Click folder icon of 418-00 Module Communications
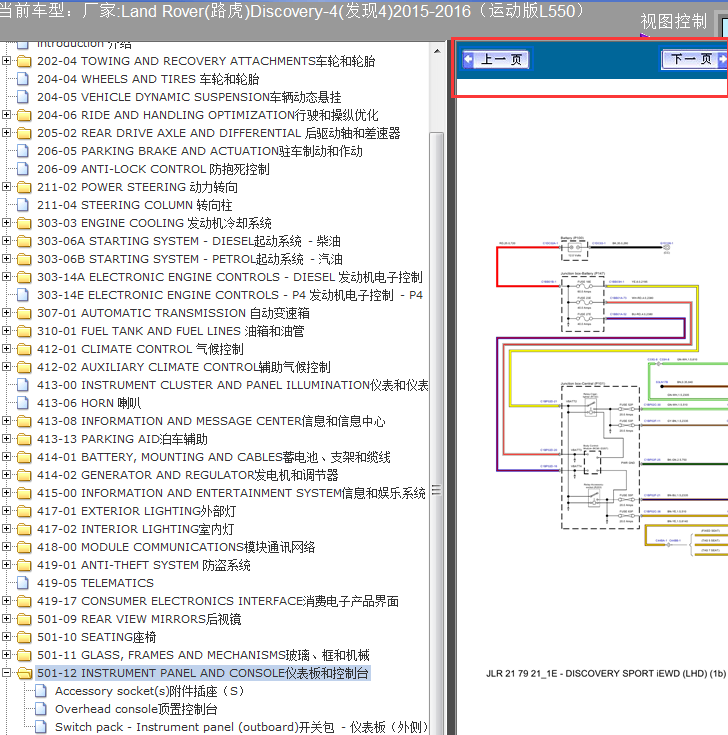 pos(24,548)
